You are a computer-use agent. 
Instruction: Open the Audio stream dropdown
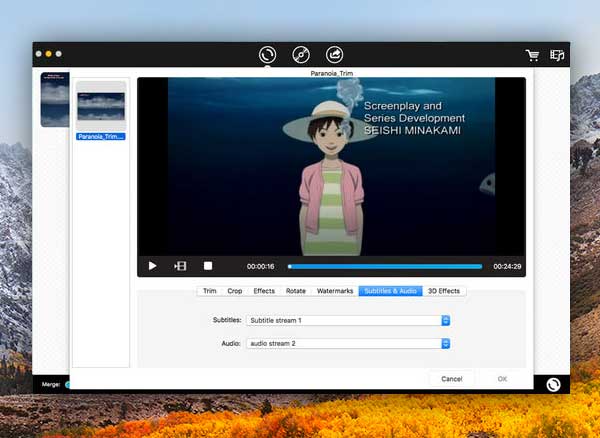[348, 344]
